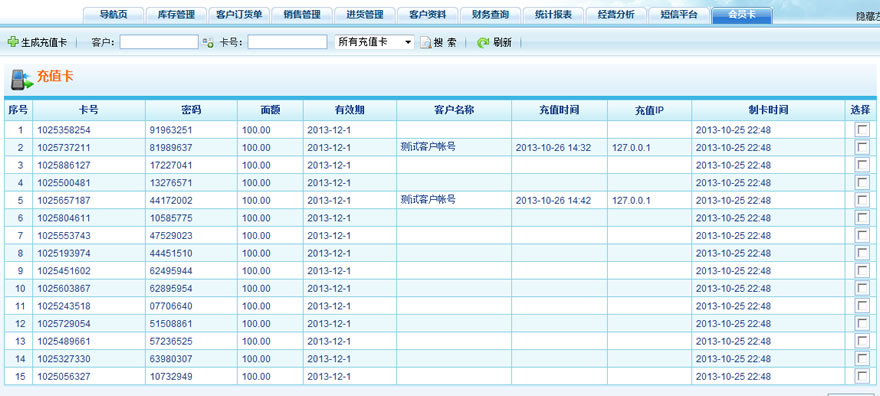Screen dimensions: 880x396
Task: Click the 卡号 column header
Action: coord(89,110)
